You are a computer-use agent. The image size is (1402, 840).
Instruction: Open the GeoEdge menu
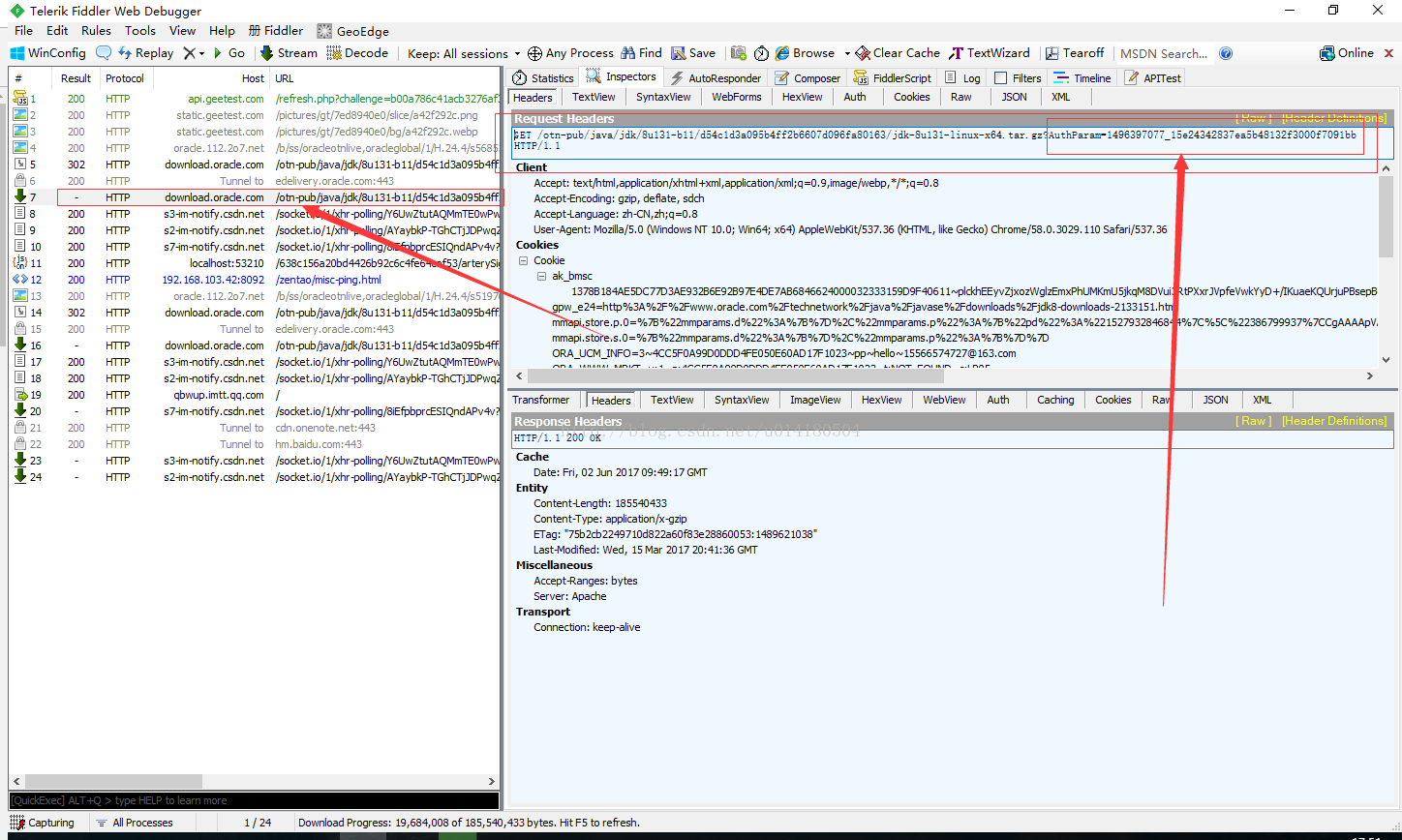coord(353,30)
